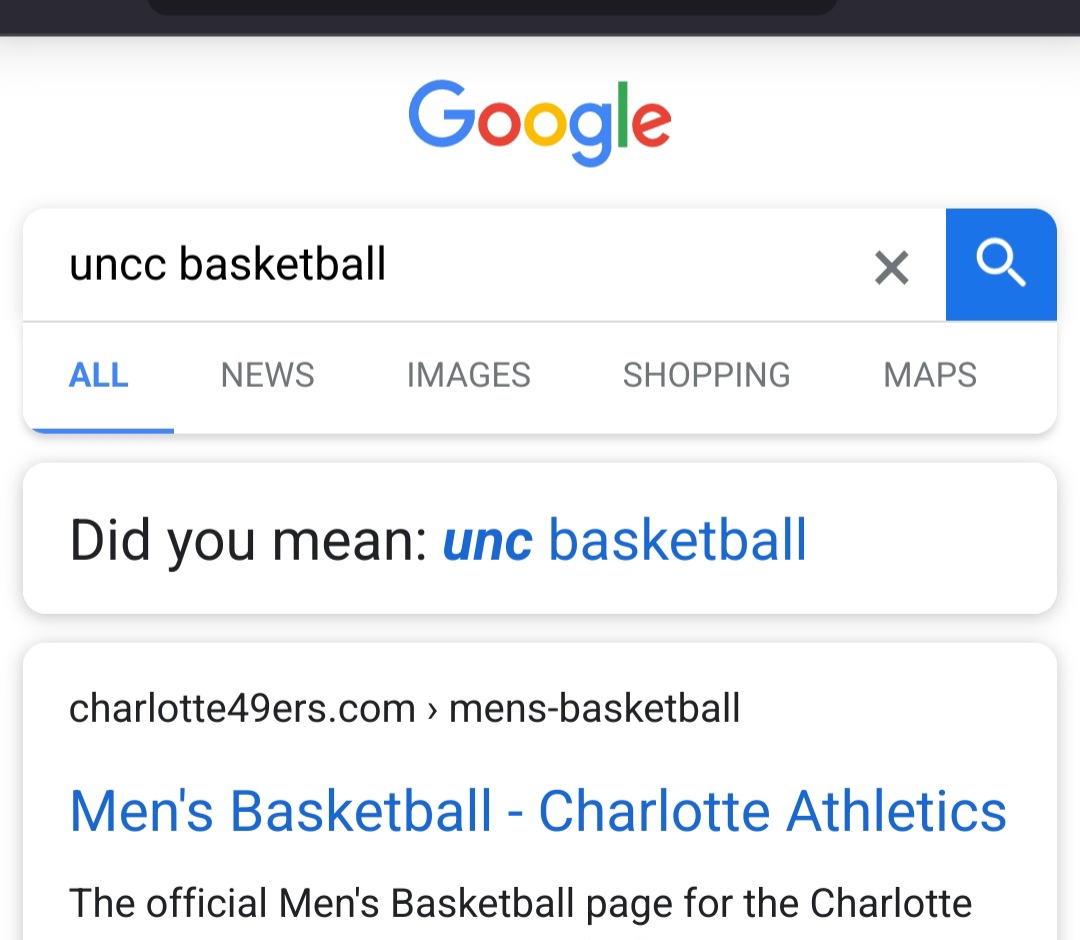The image size is (1080, 940).
Task: Click the breadcrumb arrow after charlotte49ers.com
Action: [433, 709]
